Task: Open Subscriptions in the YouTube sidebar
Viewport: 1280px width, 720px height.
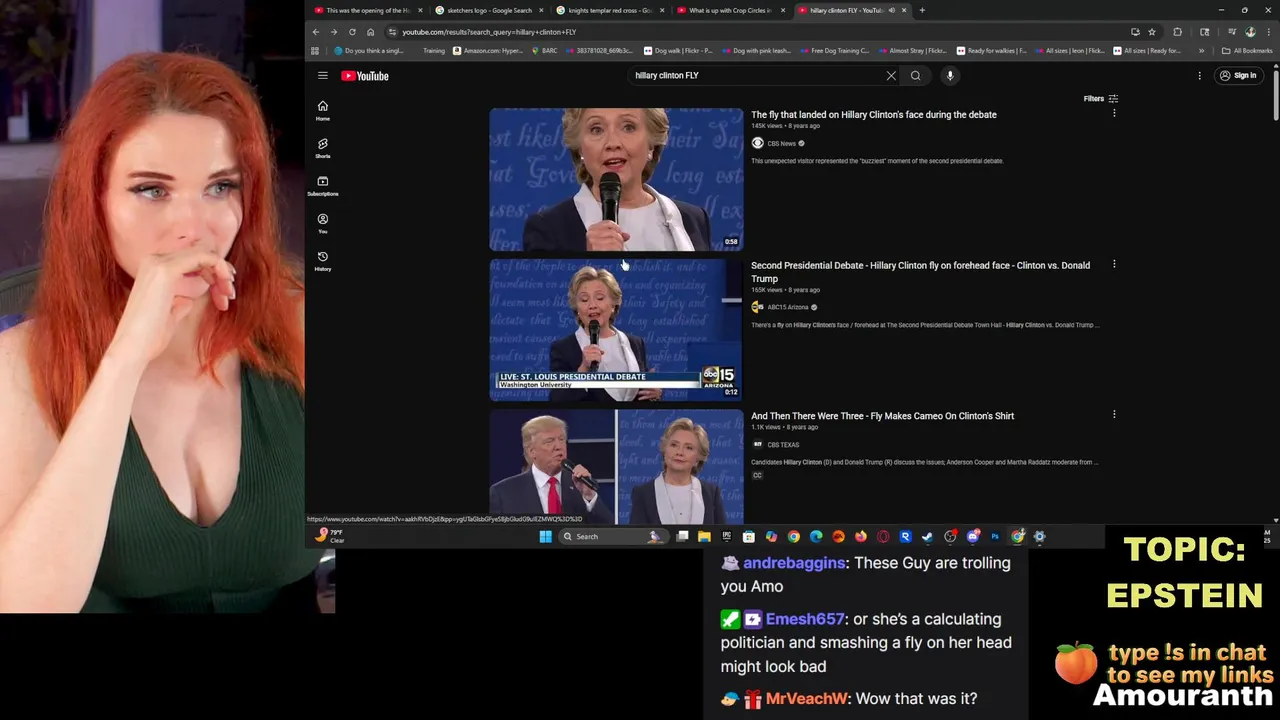Action: tap(323, 186)
